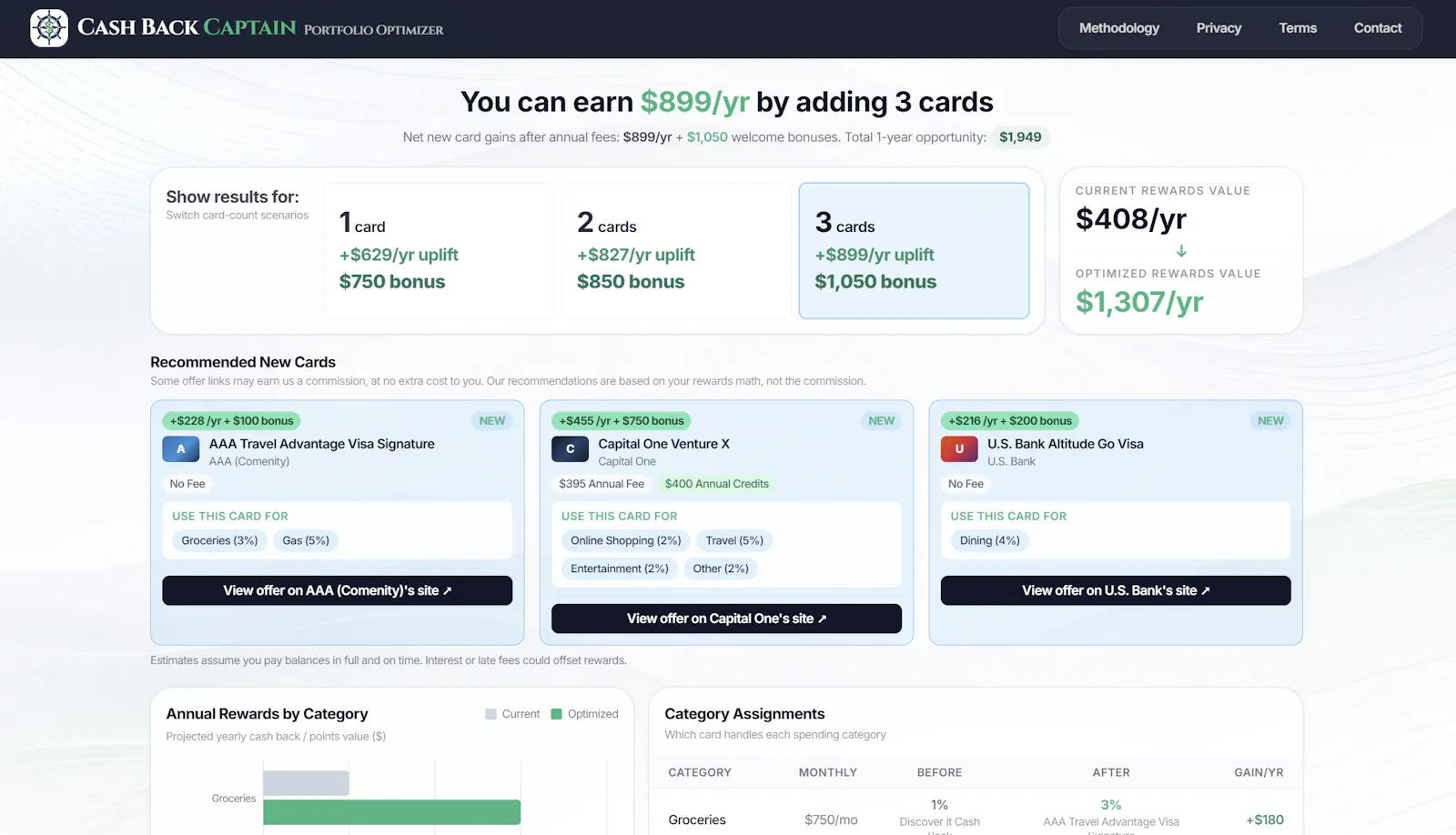Select the 3 cards scenario
The image size is (1456, 835).
915,251
